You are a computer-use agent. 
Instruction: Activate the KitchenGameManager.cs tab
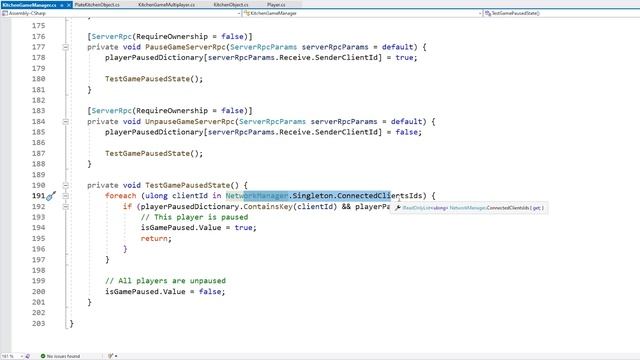(29, 5)
